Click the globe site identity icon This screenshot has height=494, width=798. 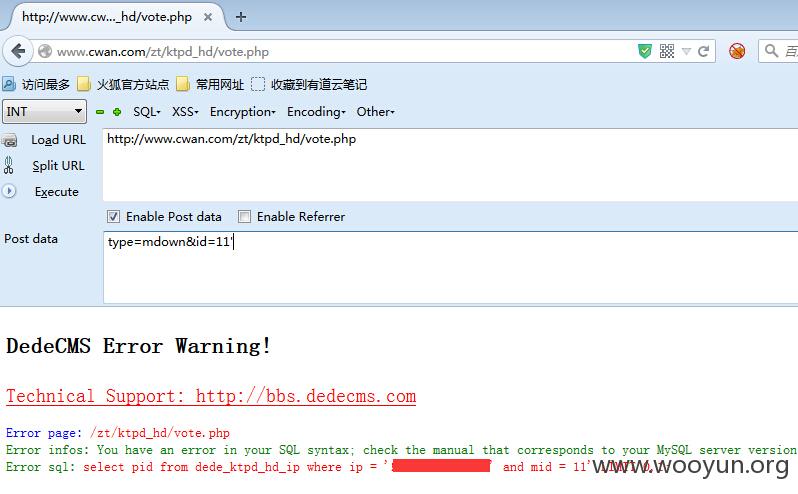45,51
